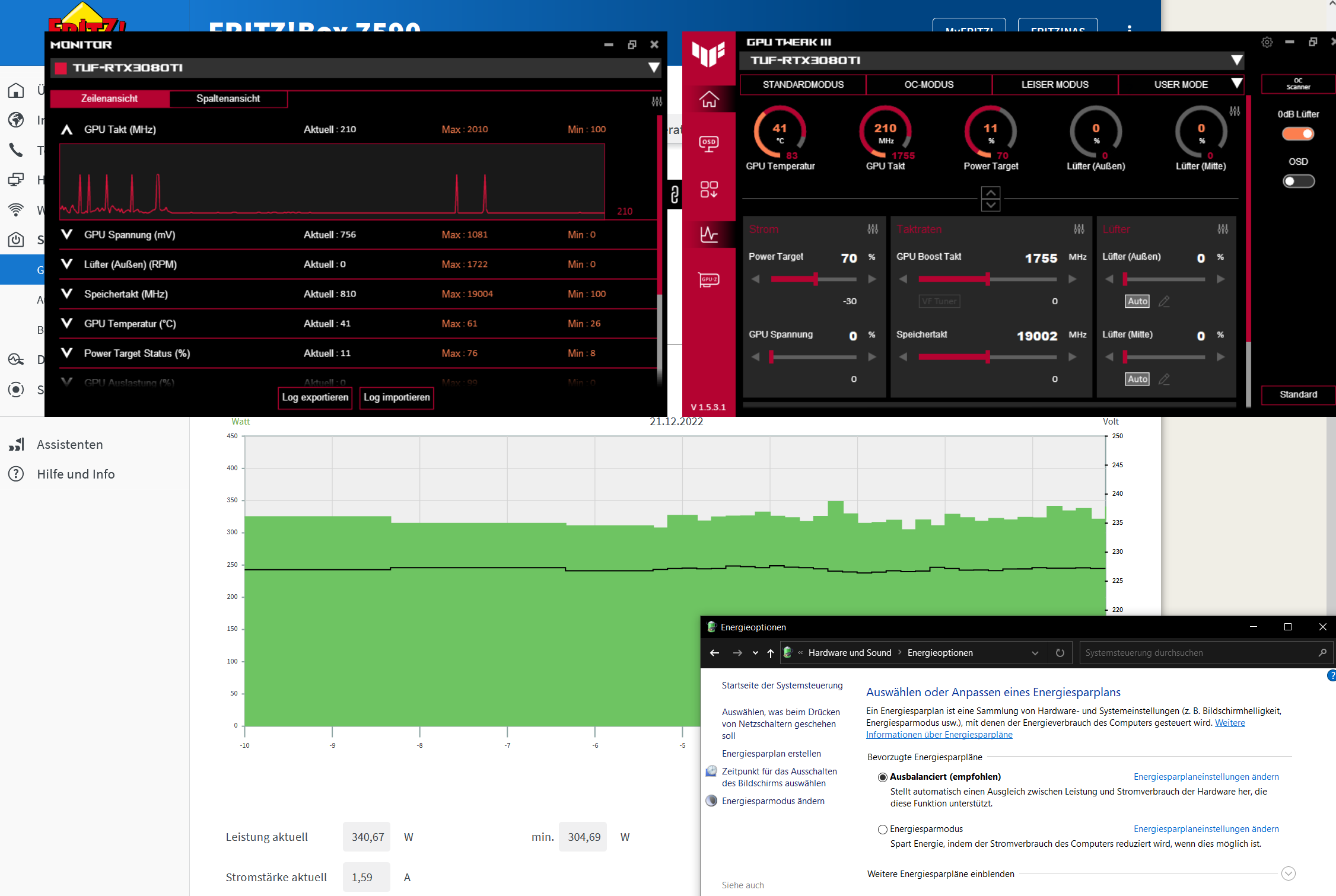Image resolution: width=1336 pixels, height=896 pixels.
Task: Open GPU Tweak settings gear
Action: (x=1267, y=42)
